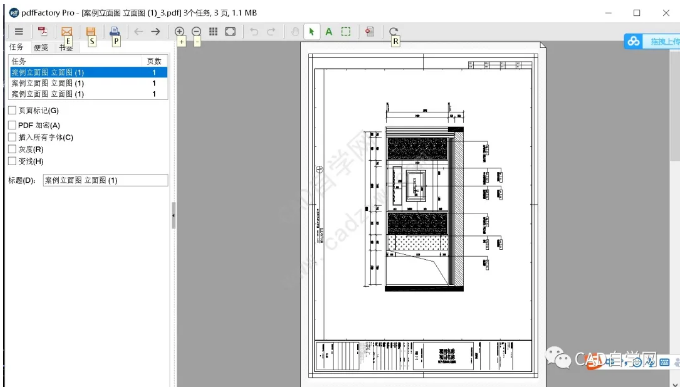The image size is (692, 387).
Task: Select the hand pan tool
Action: coord(295,32)
